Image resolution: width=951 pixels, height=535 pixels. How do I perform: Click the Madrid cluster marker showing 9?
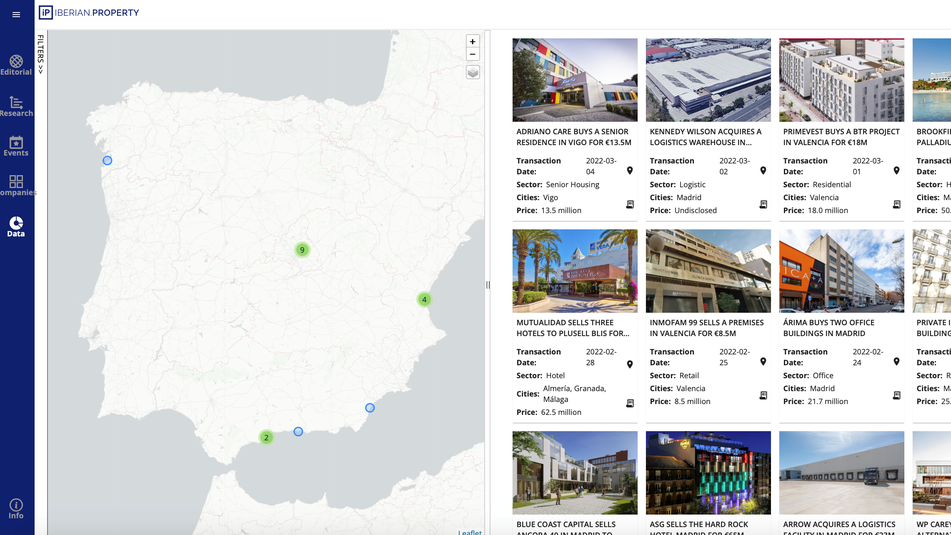302,250
